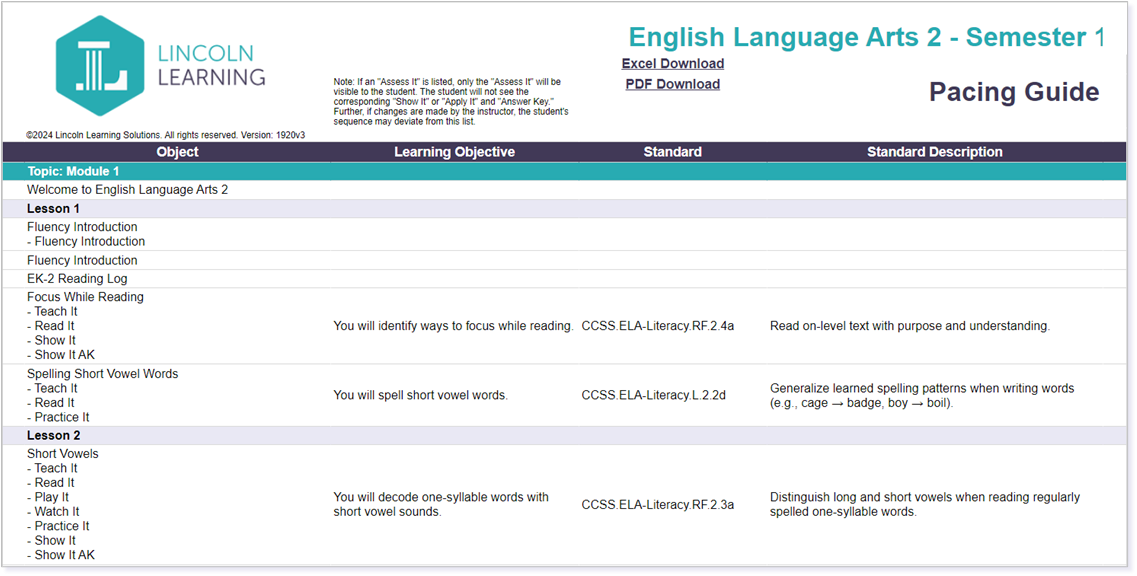The height and width of the screenshot is (576, 1137).
Task: Click the Pacing Guide heading
Action: 1013,92
